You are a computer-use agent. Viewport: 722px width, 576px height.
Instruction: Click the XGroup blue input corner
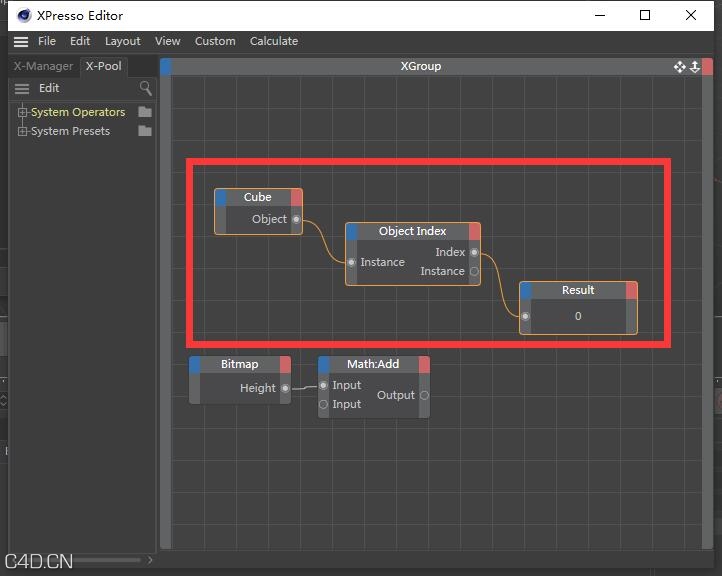point(166,66)
